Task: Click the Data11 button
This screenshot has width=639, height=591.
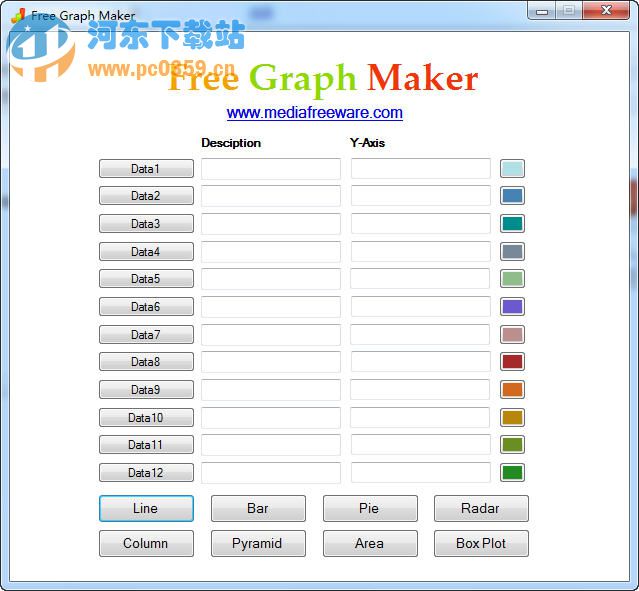Action: 146,445
